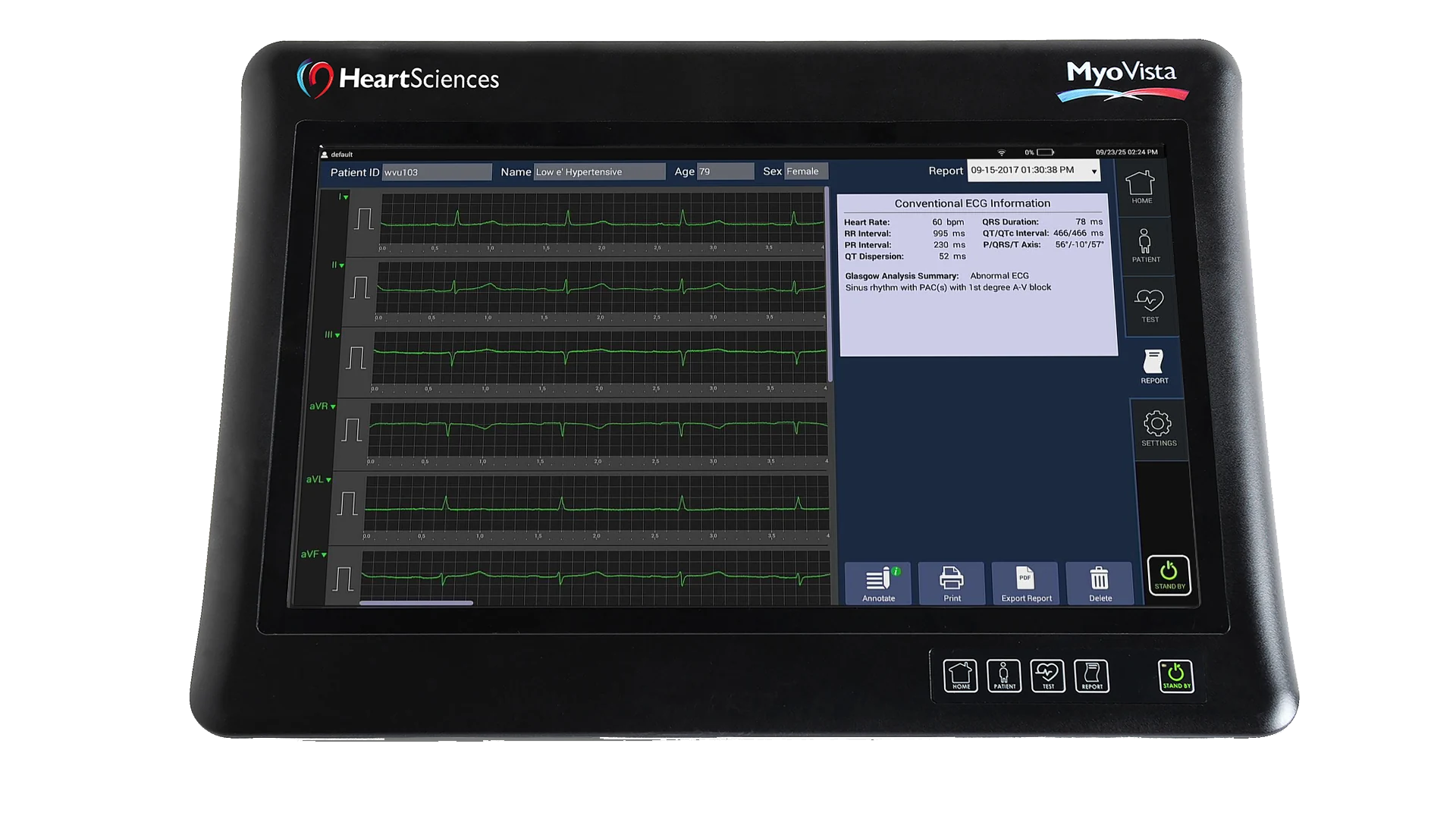Expand the aVR lead selector
The image size is (1456, 819).
[x=333, y=407]
